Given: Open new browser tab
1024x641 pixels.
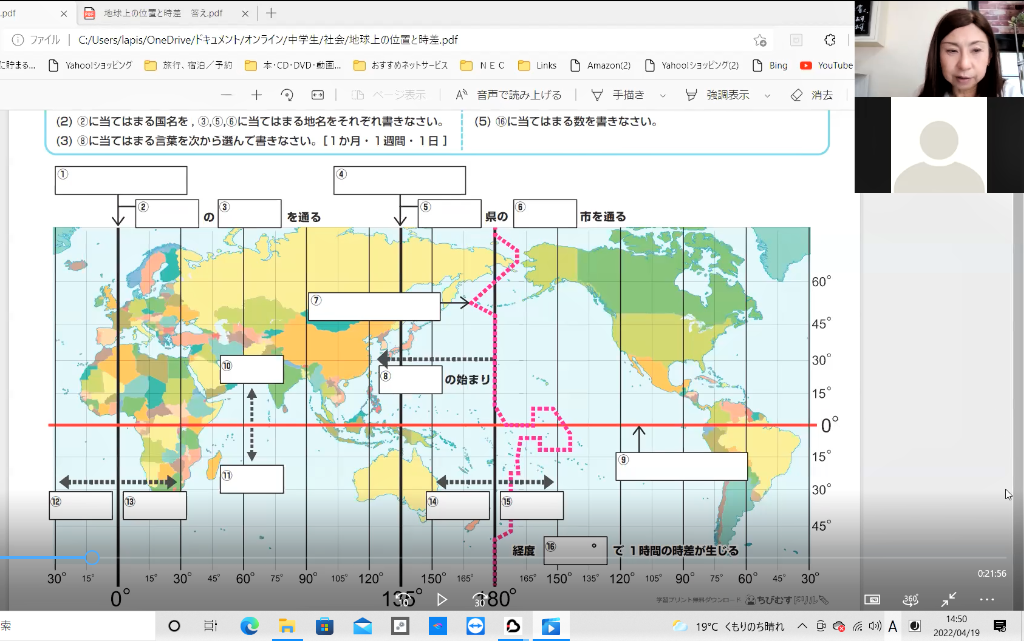Looking at the screenshot, I should [x=271, y=13].
